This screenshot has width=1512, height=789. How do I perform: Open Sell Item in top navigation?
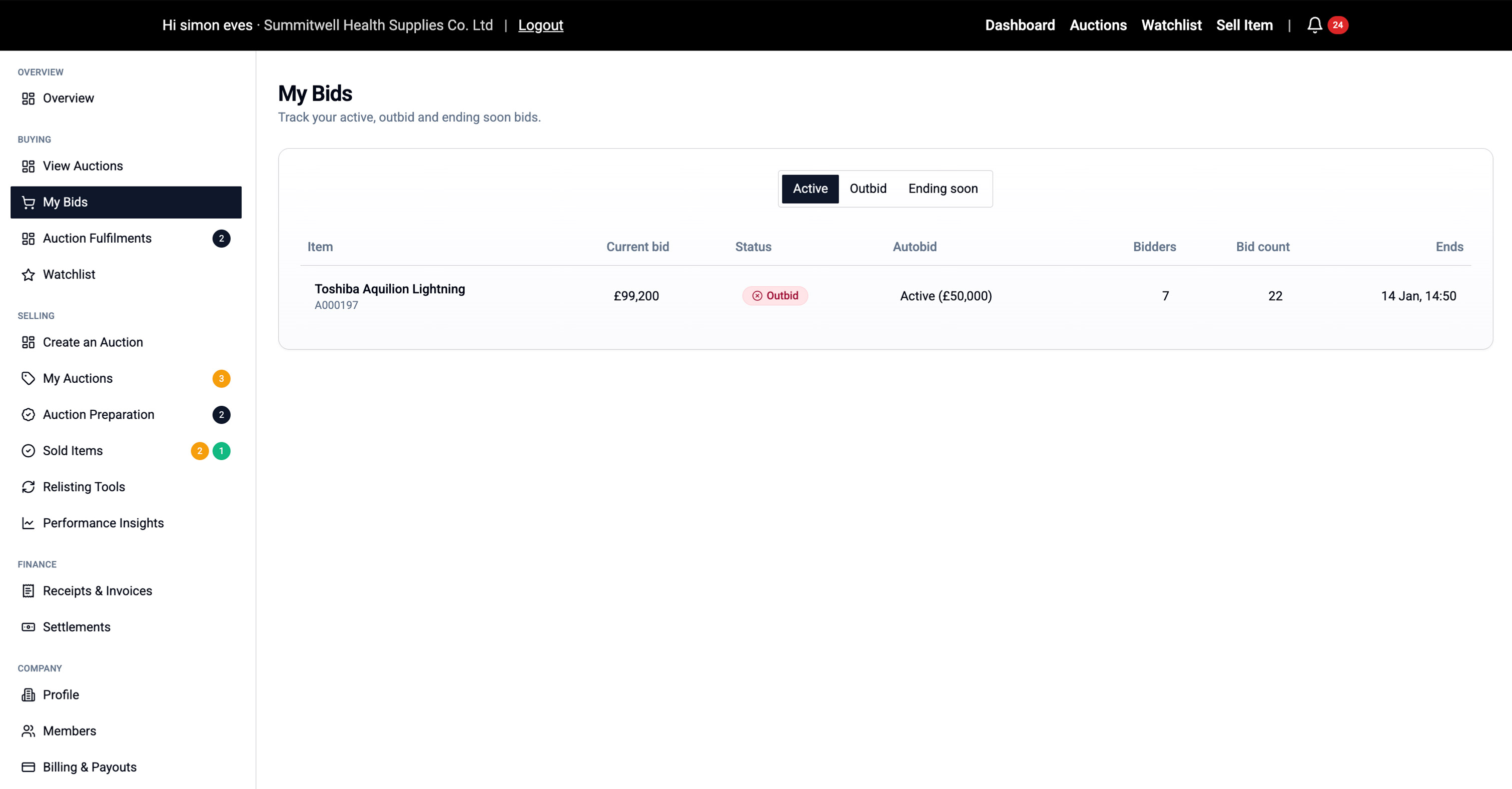[x=1244, y=25]
